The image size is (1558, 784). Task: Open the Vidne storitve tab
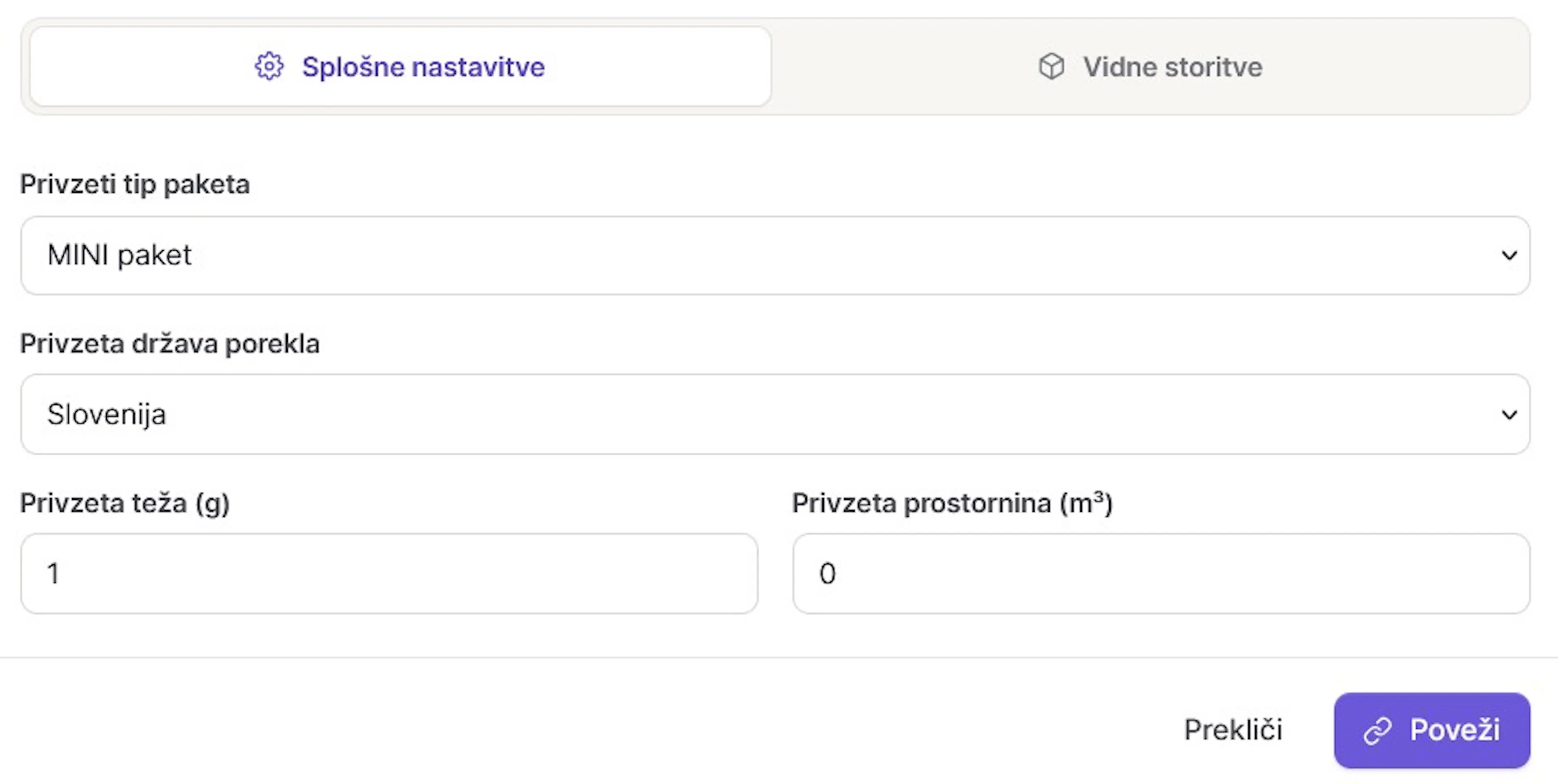[1150, 67]
